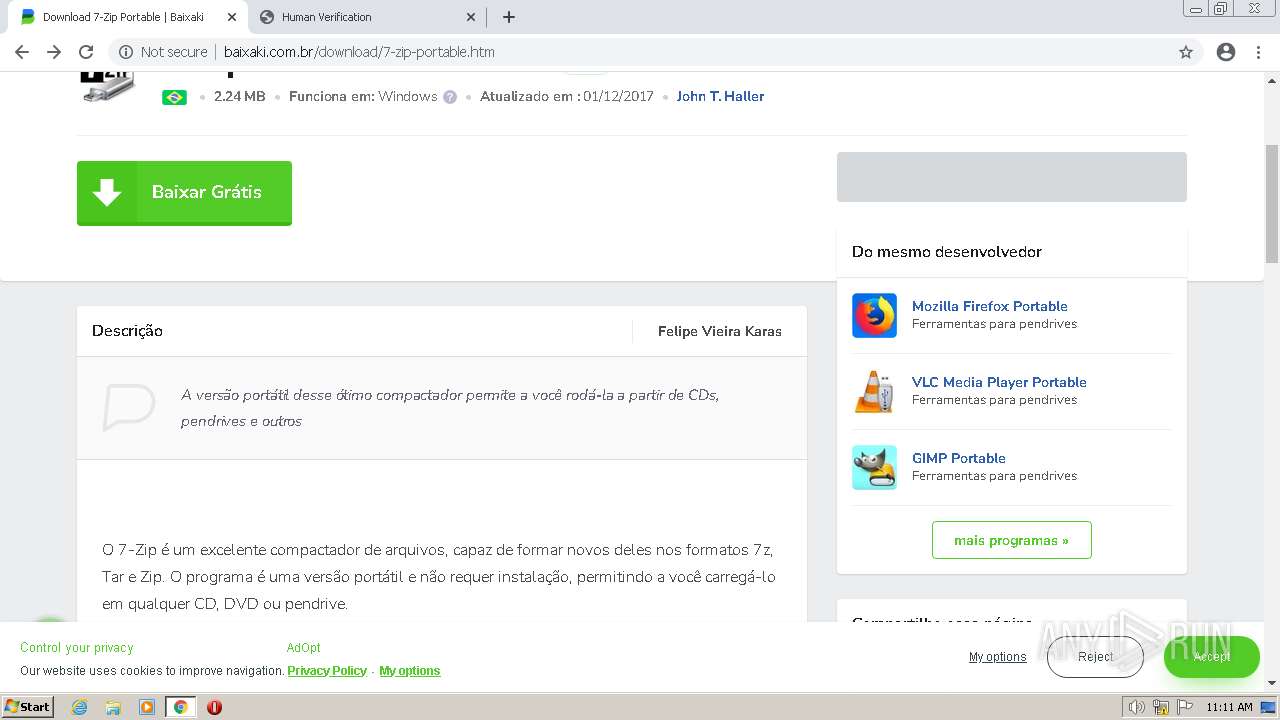The height and width of the screenshot is (720, 1280).
Task: Click the speech bubble quote icon
Action: click(x=129, y=407)
